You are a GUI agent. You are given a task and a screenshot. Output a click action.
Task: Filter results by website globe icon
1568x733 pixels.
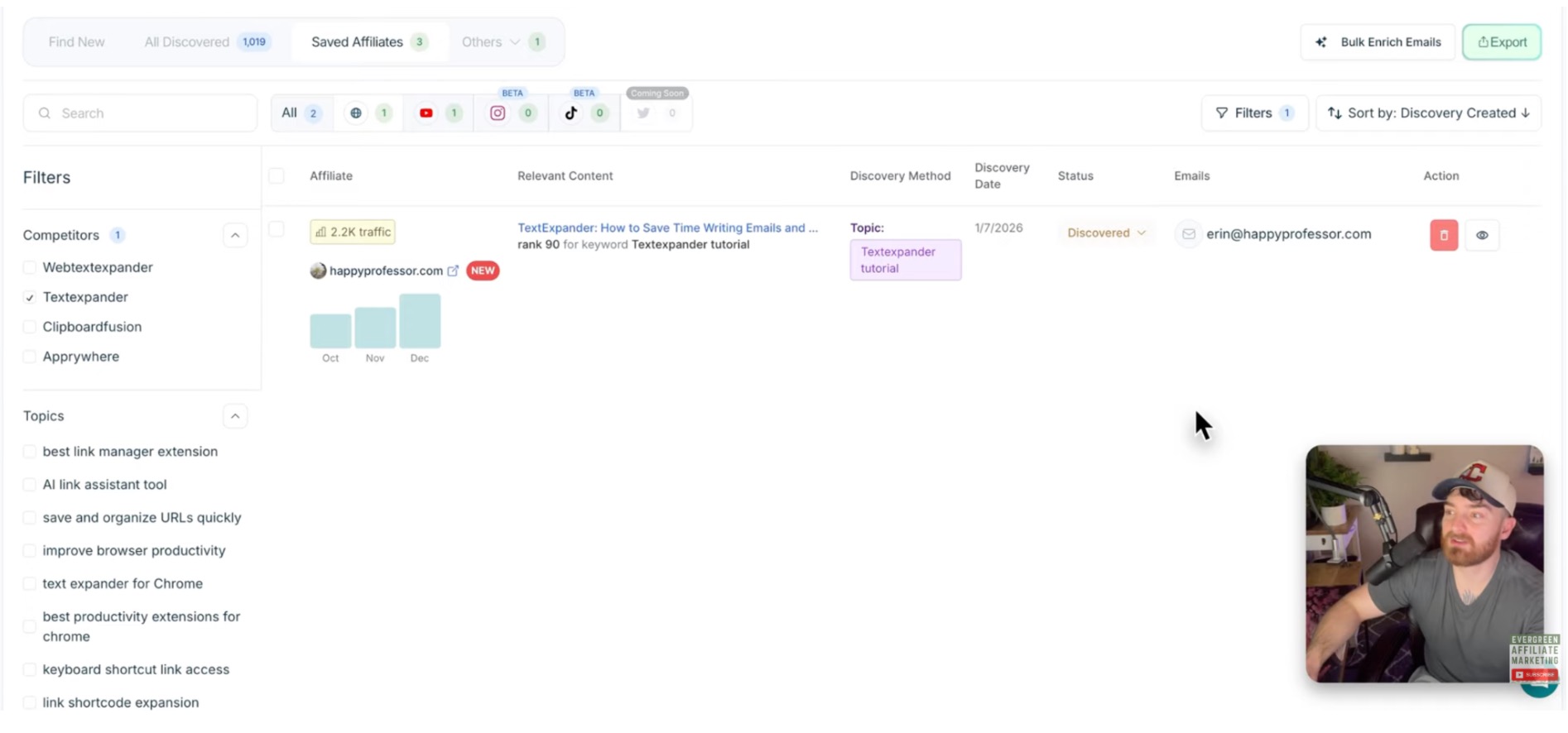[356, 113]
